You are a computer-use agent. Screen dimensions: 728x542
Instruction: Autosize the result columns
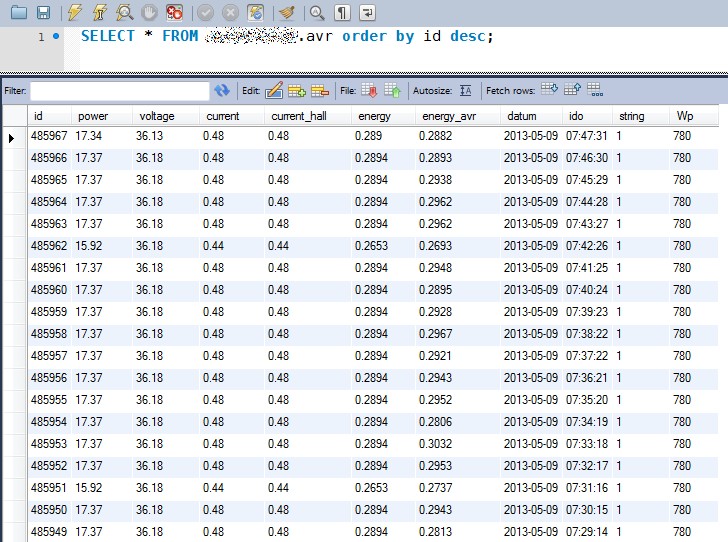click(466, 90)
